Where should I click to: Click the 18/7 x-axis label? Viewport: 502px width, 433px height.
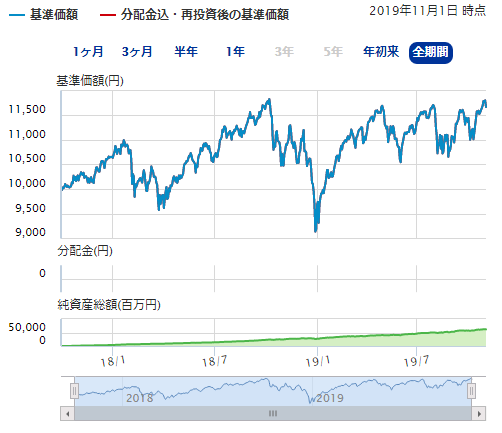tap(215, 361)
